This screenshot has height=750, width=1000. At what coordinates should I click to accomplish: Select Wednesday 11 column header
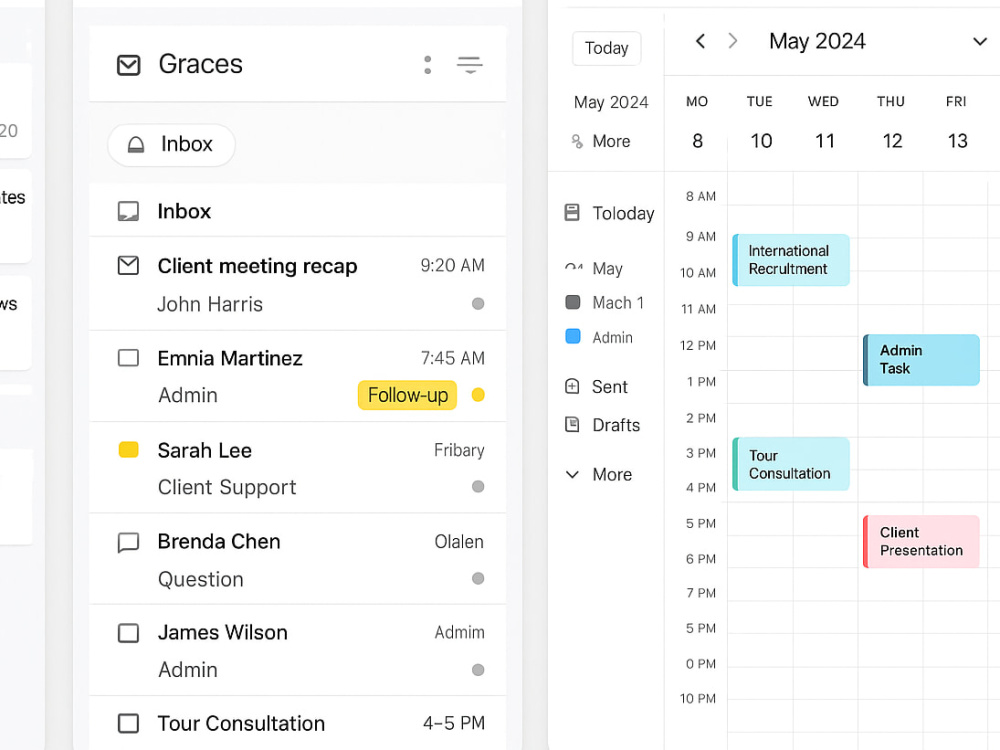coord(823,122)
